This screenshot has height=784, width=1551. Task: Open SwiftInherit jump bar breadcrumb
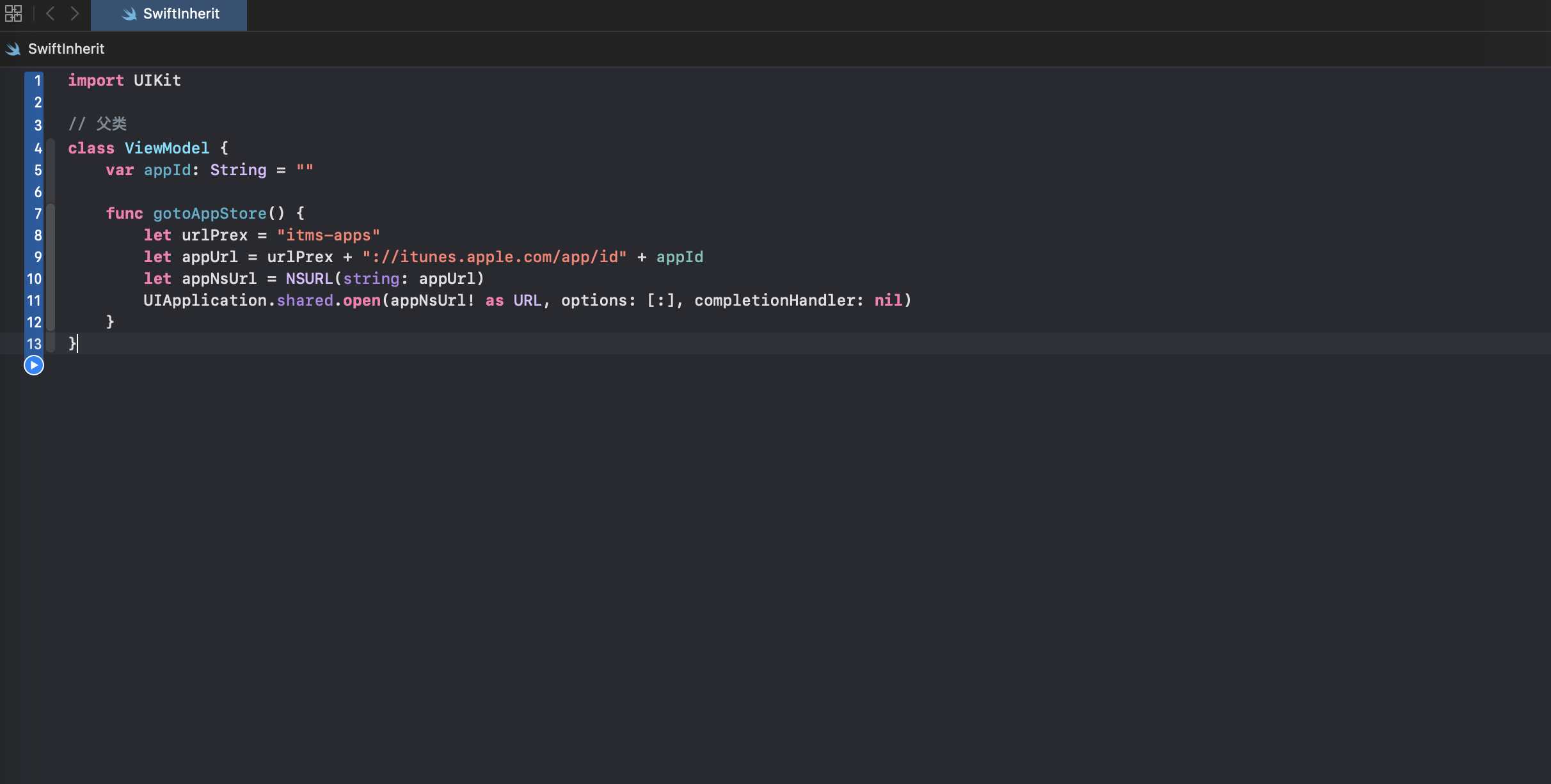point(66,49)
